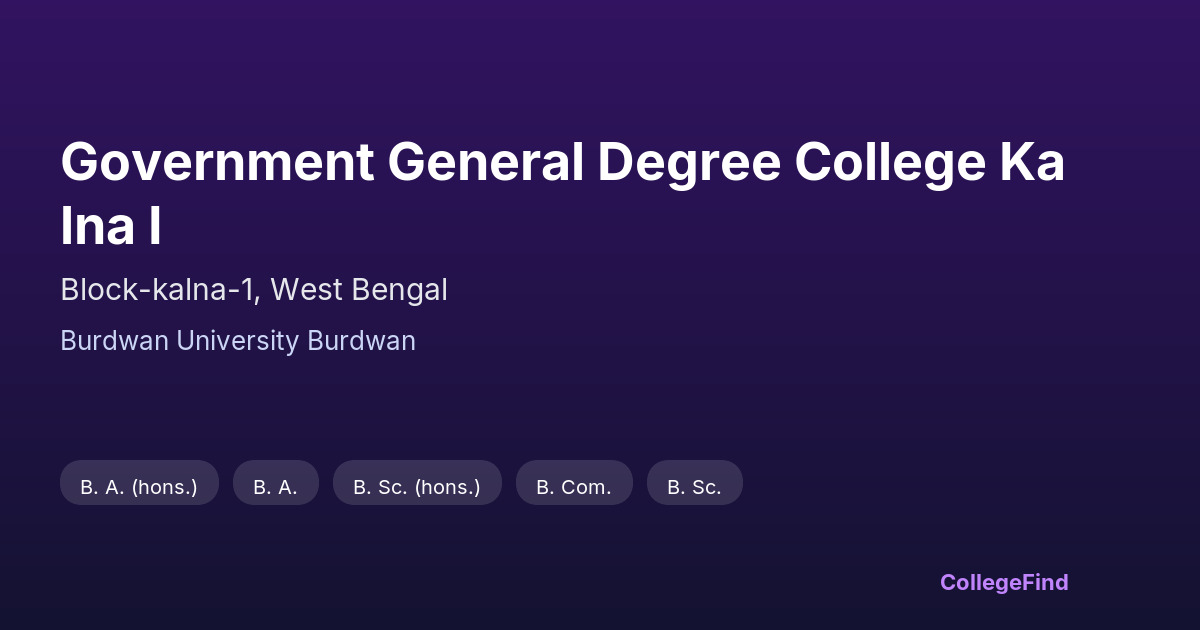This screenshot has height=630, width=1200.
Task: Click the word Government in the title
Action: pos(217,163)
